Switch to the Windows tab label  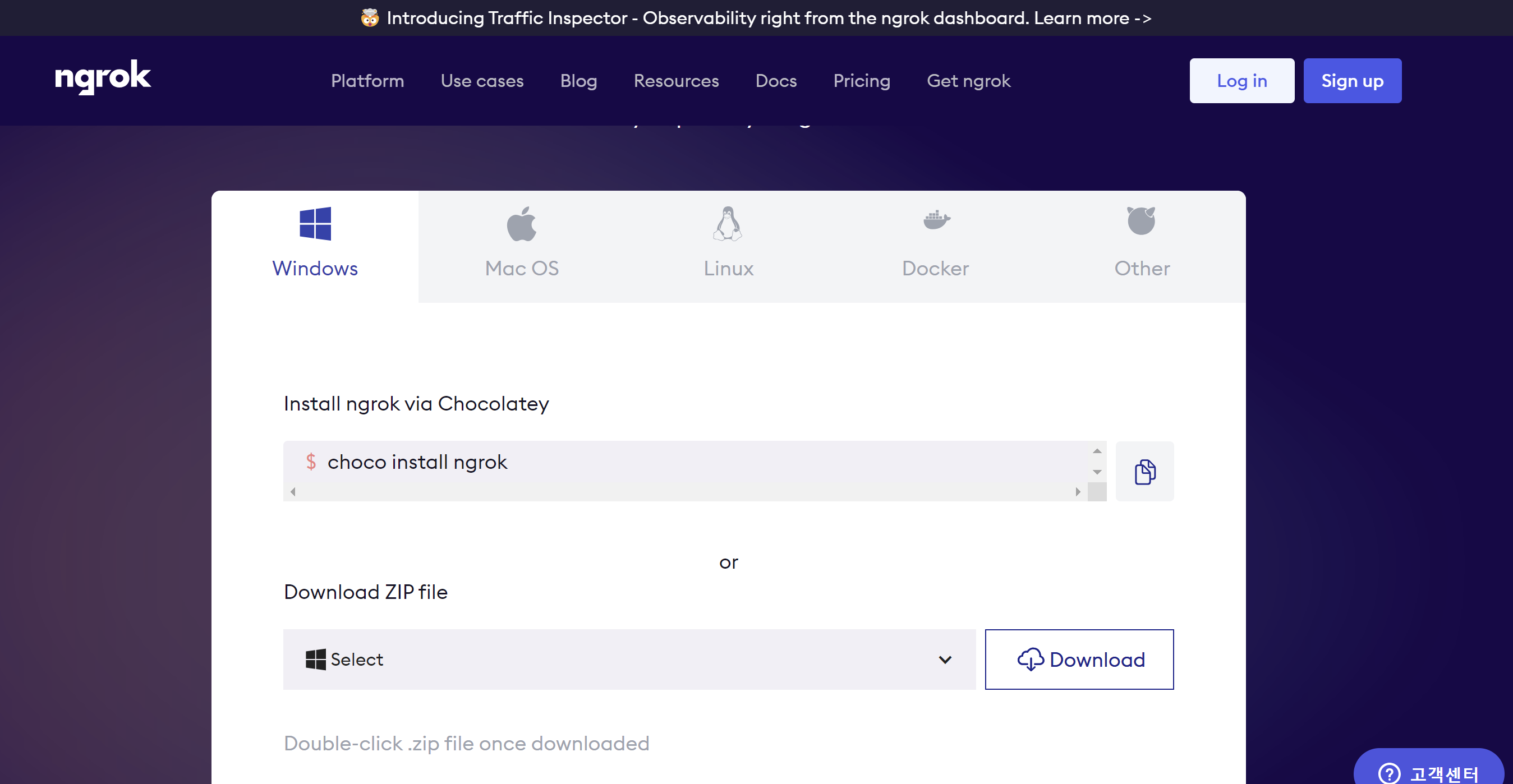pos(315,269)
